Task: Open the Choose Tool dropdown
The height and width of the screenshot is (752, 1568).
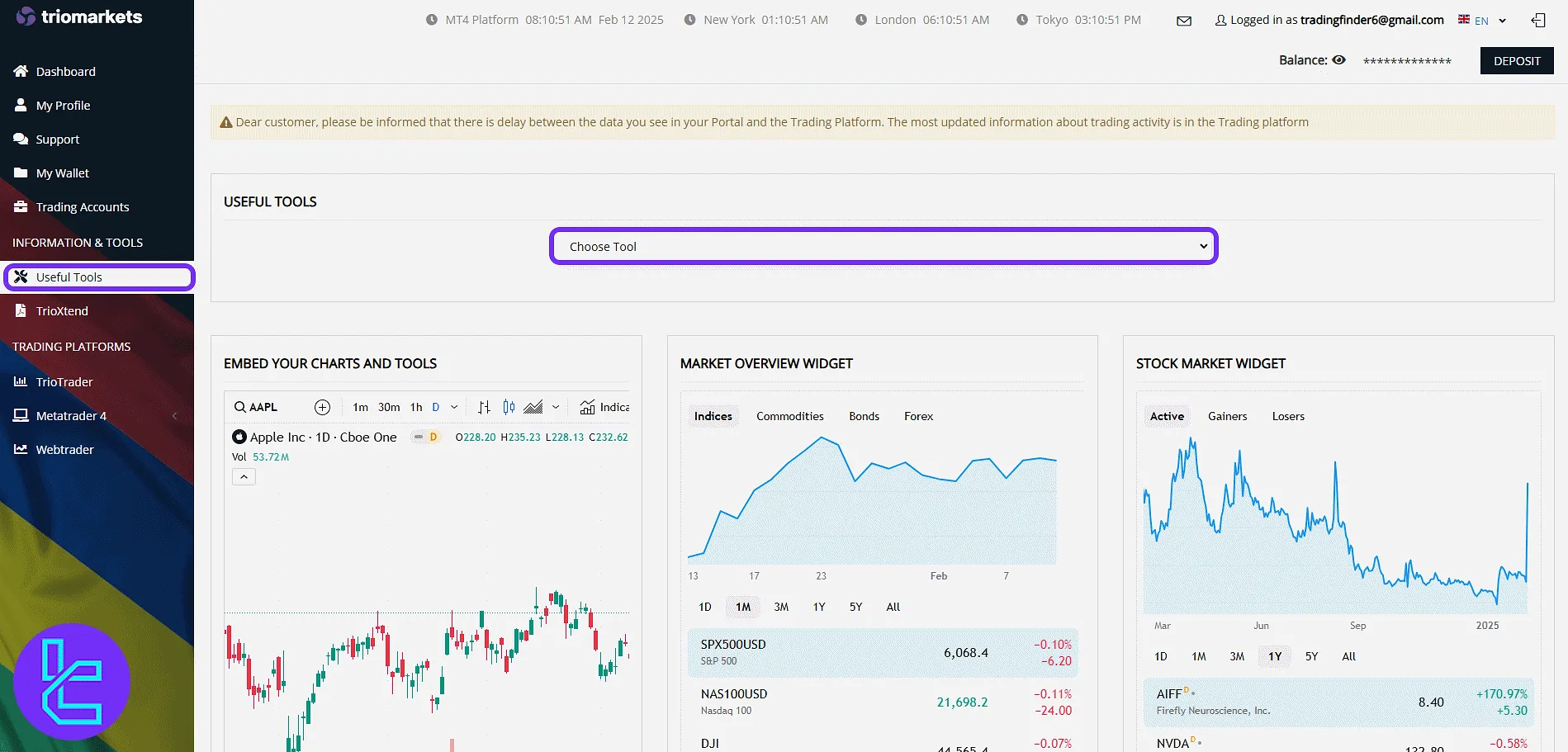Action: tap(883, 246)
